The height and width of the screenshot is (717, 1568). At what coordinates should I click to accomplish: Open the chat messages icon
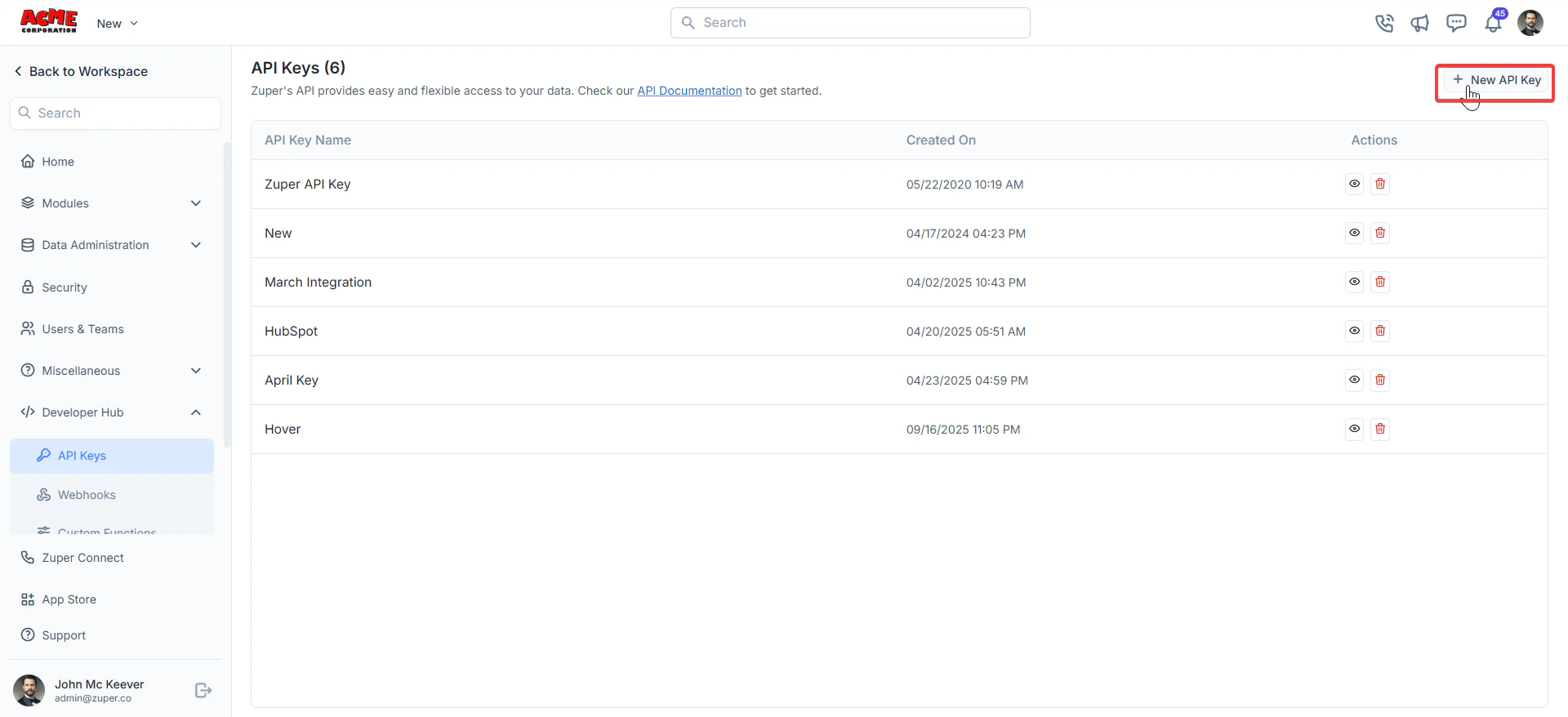tap(1456, 23)
